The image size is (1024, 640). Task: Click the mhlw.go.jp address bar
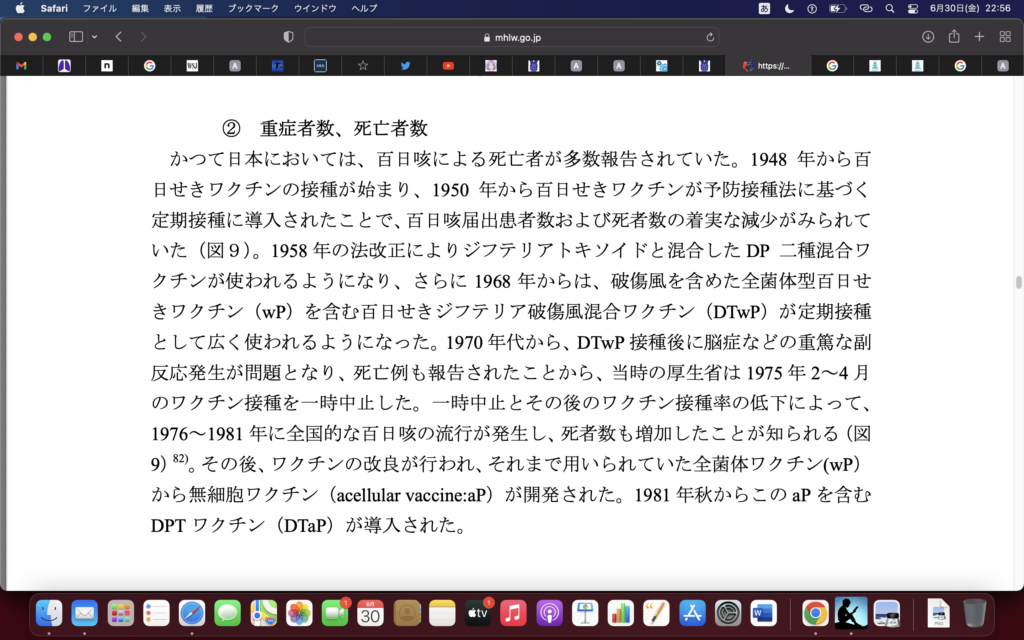511,37
